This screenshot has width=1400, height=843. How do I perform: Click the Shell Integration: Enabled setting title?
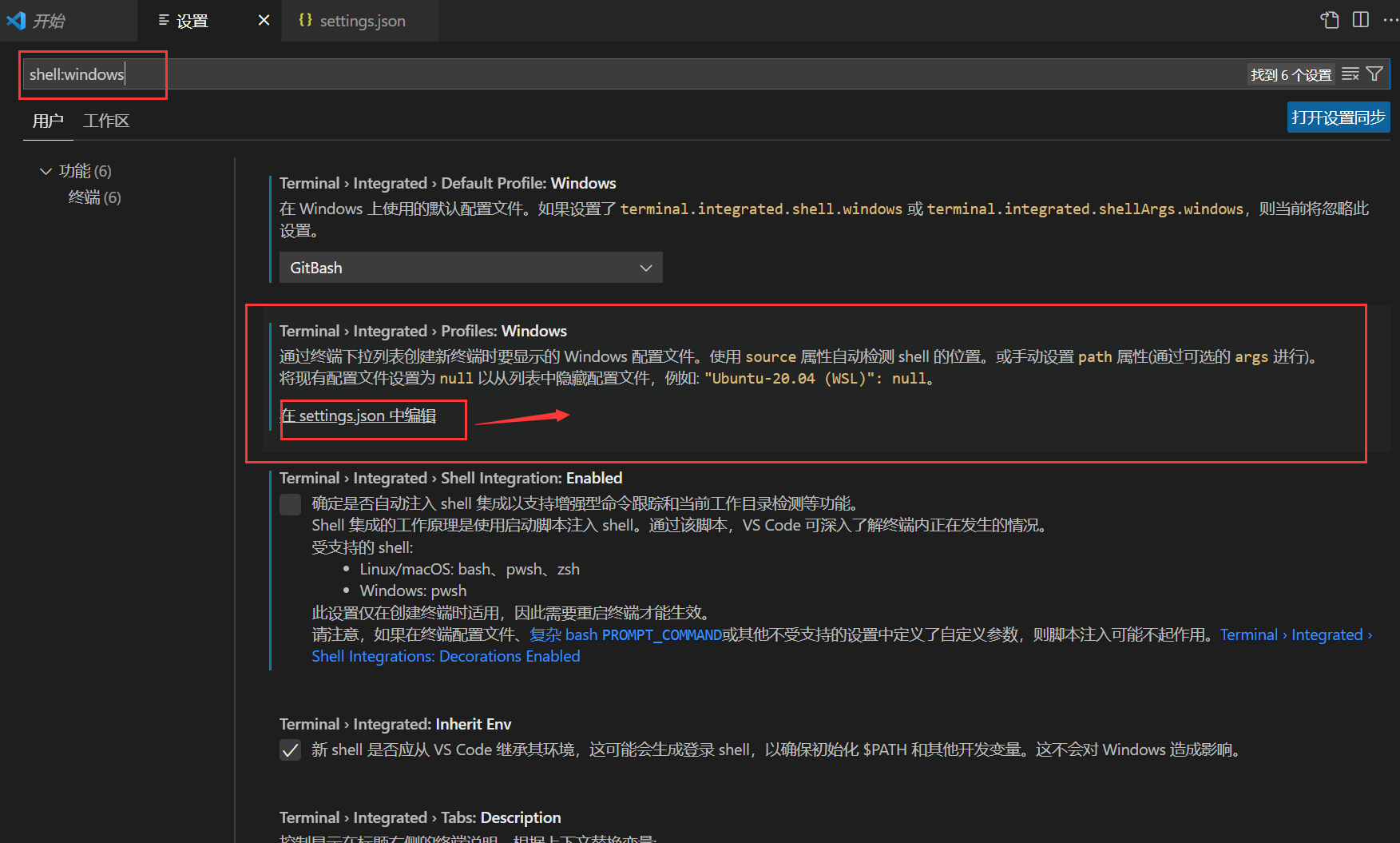tap(450, 478)
